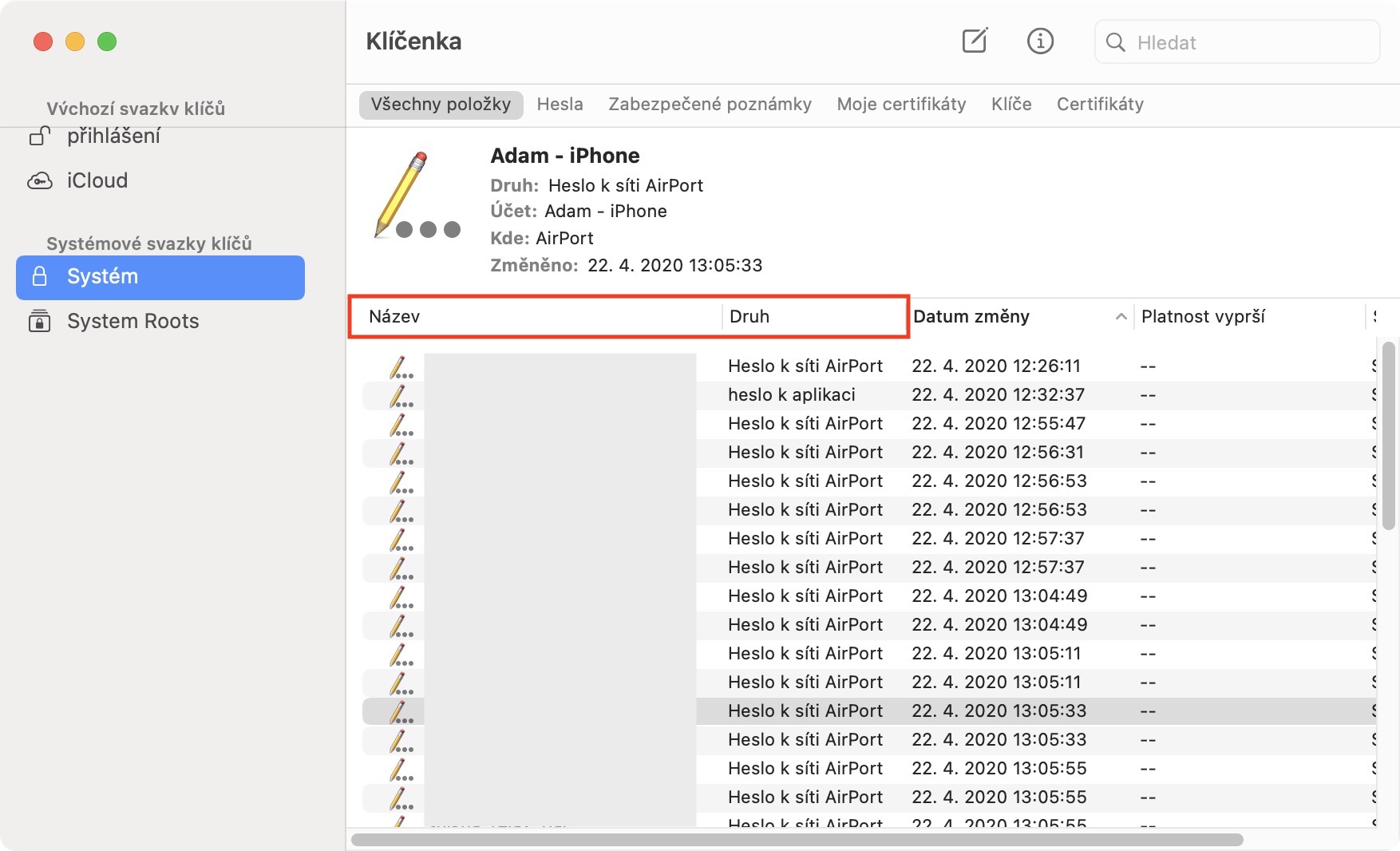Click pencil icon of heslo k aplikaci row
The height and width of the screenshot is (851, 1400).
pyautogui.click(x=401, y=395)
